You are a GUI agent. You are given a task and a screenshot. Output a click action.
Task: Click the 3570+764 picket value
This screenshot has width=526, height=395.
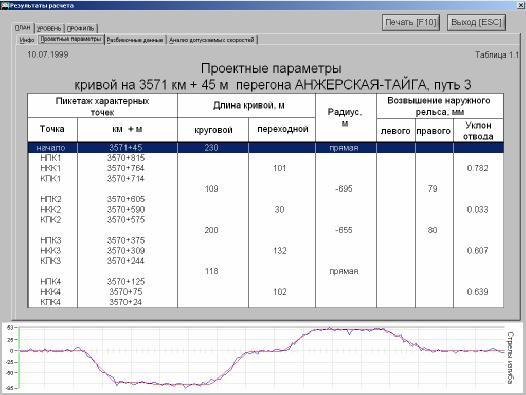pos(126,168)
